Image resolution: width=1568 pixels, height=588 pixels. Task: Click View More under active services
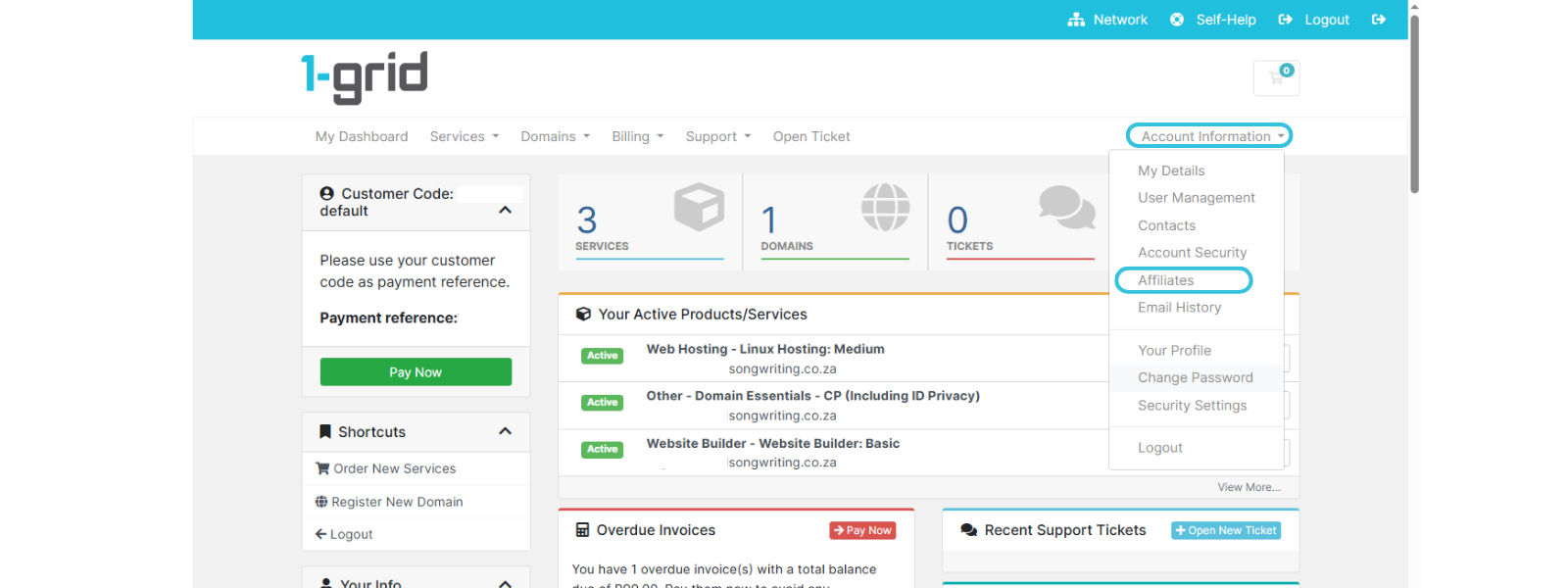(x=1249, y=487)
